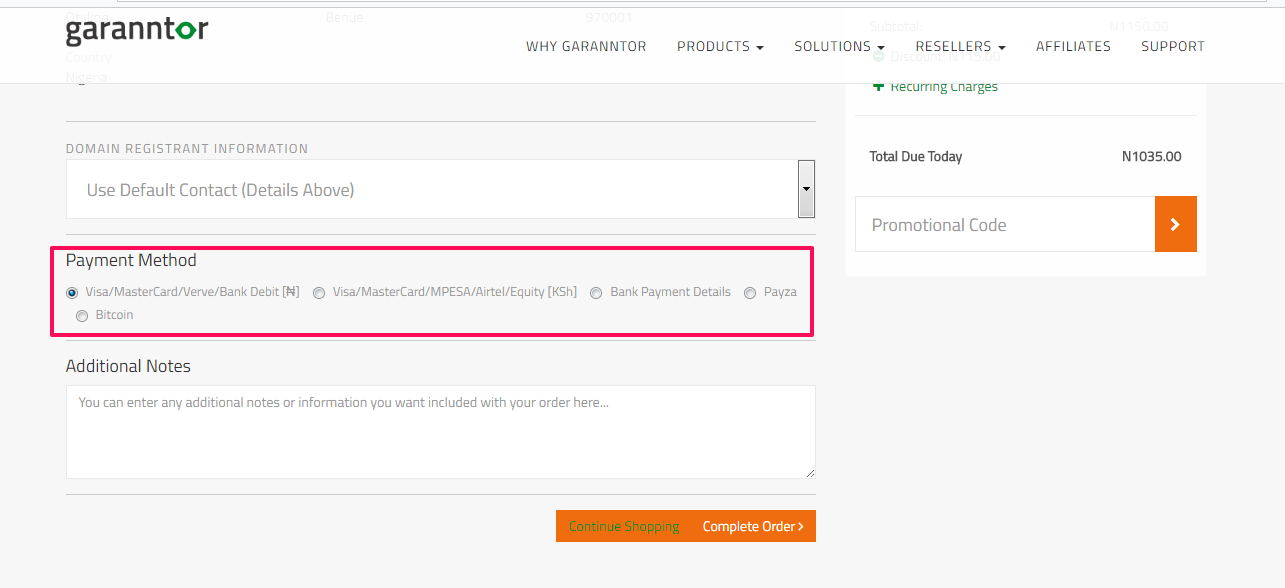1285x588 pixels.
Task: Choose Bank Payment Details radio button
Action: [x=596, y=293]
